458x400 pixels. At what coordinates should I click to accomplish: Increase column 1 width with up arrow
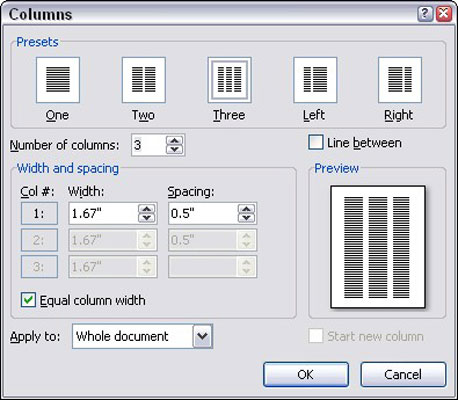[x=147, y=209]
